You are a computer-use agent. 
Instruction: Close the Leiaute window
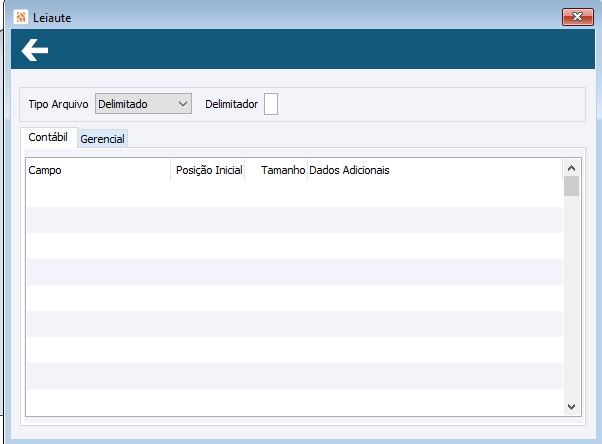(578, 17)
